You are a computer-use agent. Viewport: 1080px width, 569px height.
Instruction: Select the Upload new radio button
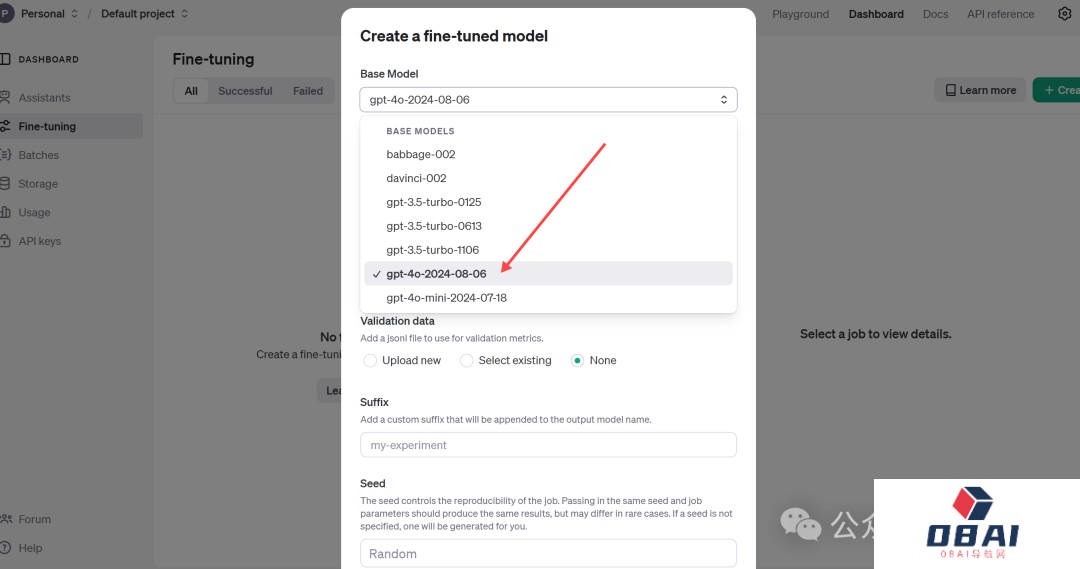click(x=371, y=360)
